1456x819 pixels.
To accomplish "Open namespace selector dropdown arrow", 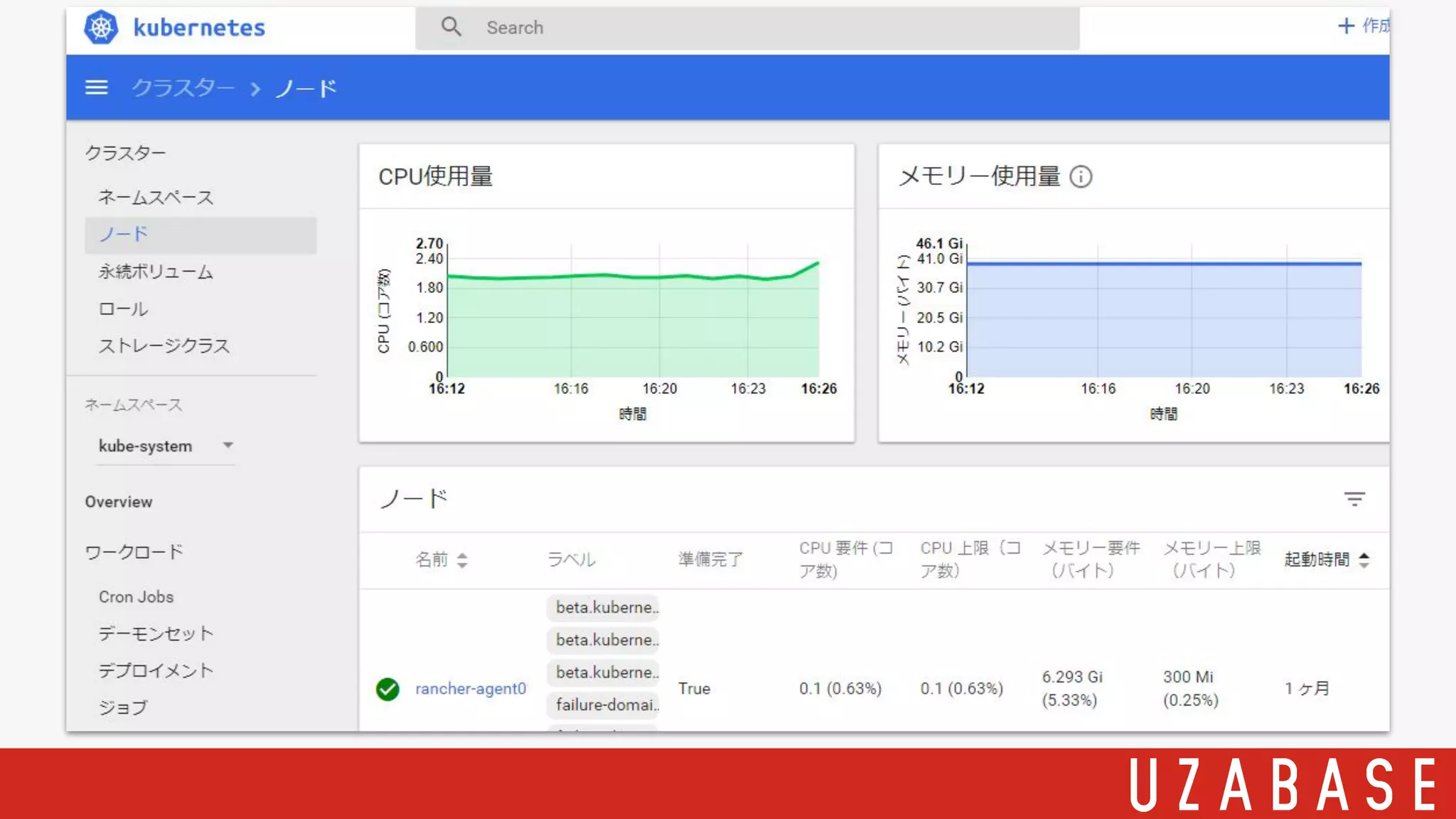I will (x=227, y=445).
